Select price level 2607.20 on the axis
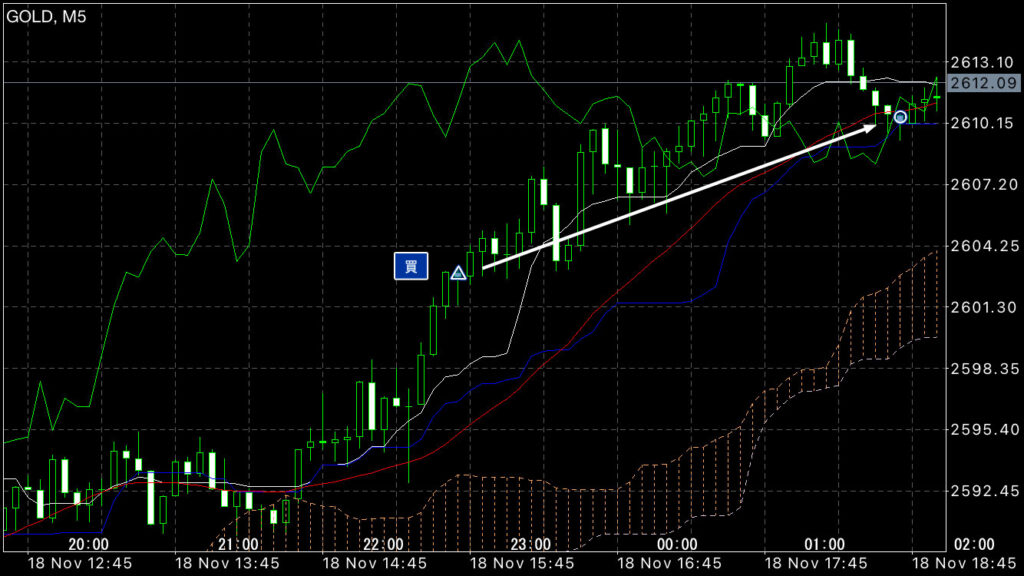Image resolution: width=1024 pixels, height=576 pixels. [982, 185]
